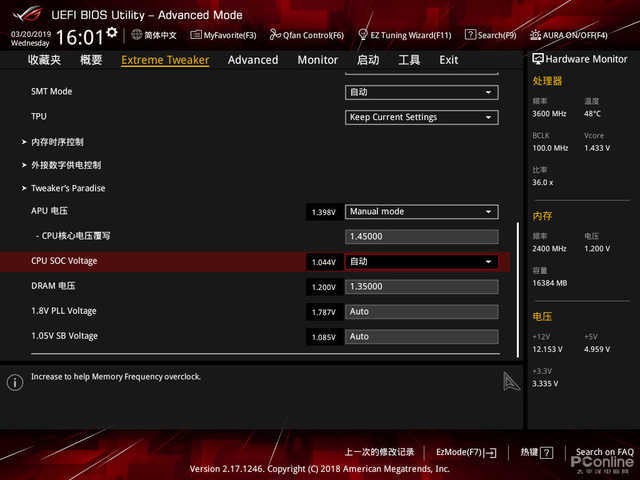
Task: Open Search(F9) question icon
Action: point(470,35)
